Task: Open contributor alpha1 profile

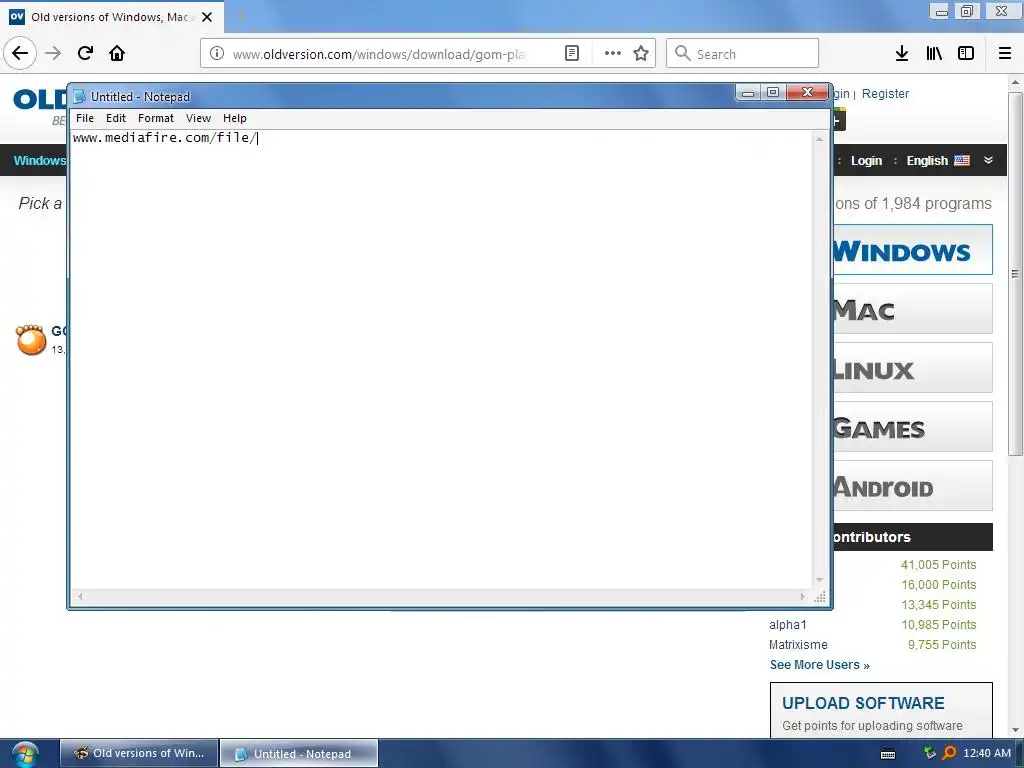Action: pos(788,625)
